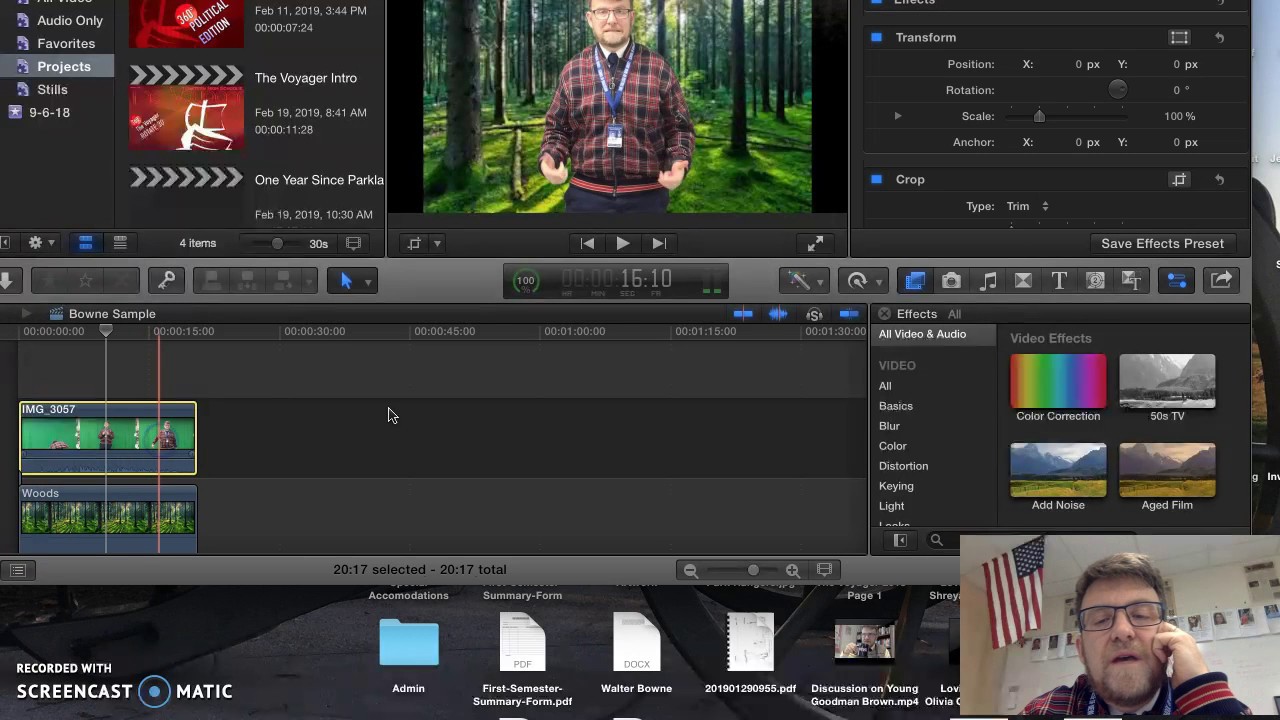Open the Titles browser T icon
Image resolution: width=1280 pixels, height=720 pixels.
[x=1059, y=281]
